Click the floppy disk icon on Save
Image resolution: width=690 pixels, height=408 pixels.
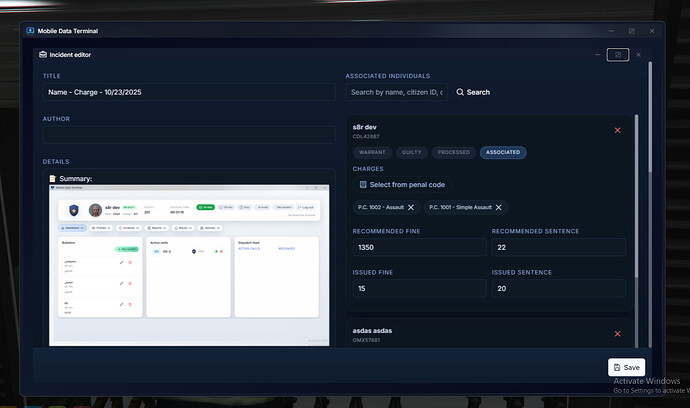[x=617, y=367]
